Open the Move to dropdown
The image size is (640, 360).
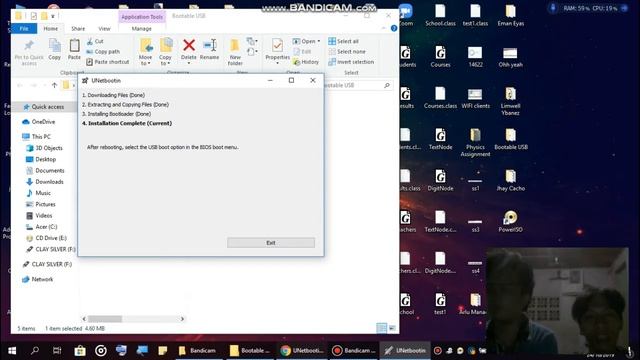(145, 52)
